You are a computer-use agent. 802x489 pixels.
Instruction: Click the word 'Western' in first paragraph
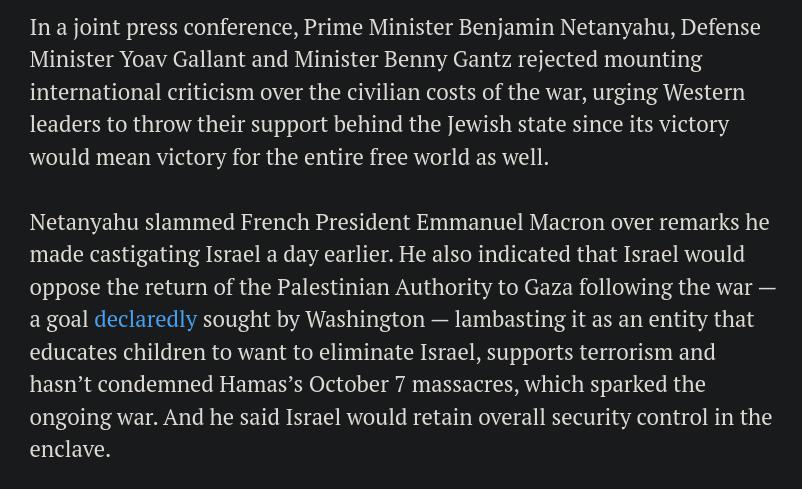pos(704,93)
